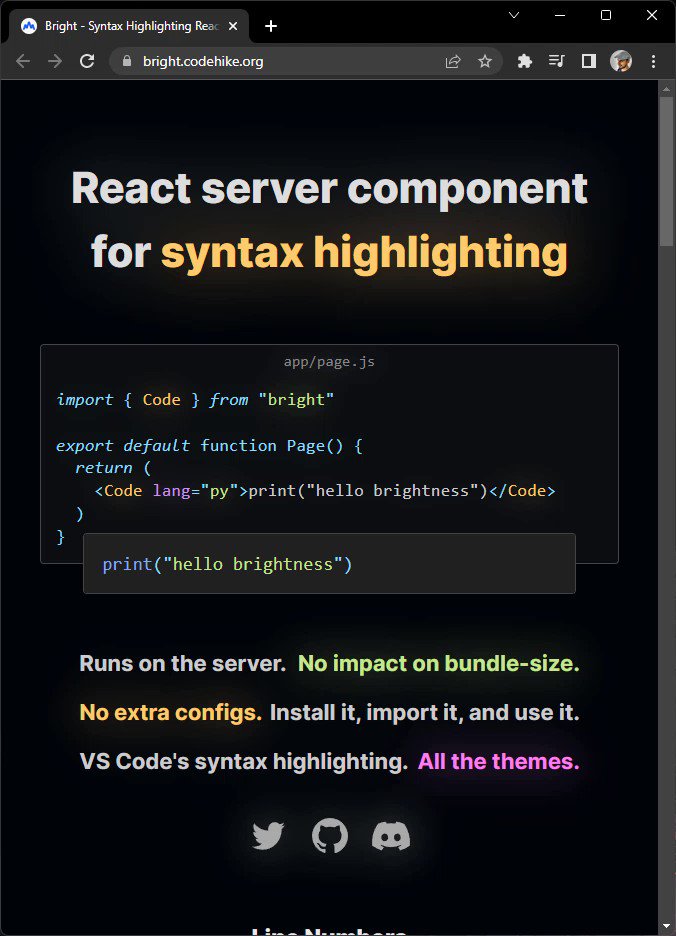Bookmark this page with star icon
Viewport: 676px width, 936px height.
click(485, 61)
